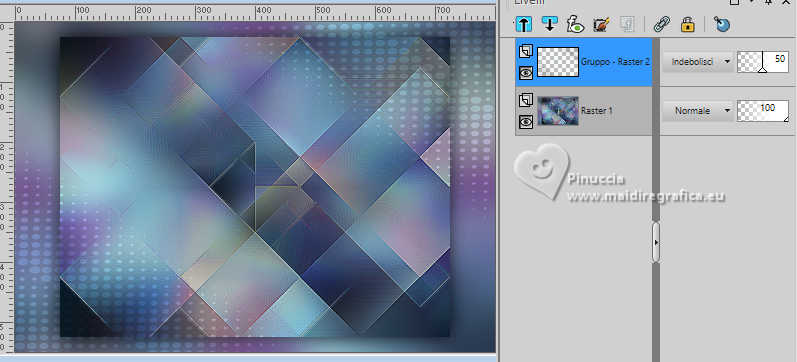The image size is (797, 362).
Task: Click the Raster 1 layer thumbnail
Action: pos(558,110)
